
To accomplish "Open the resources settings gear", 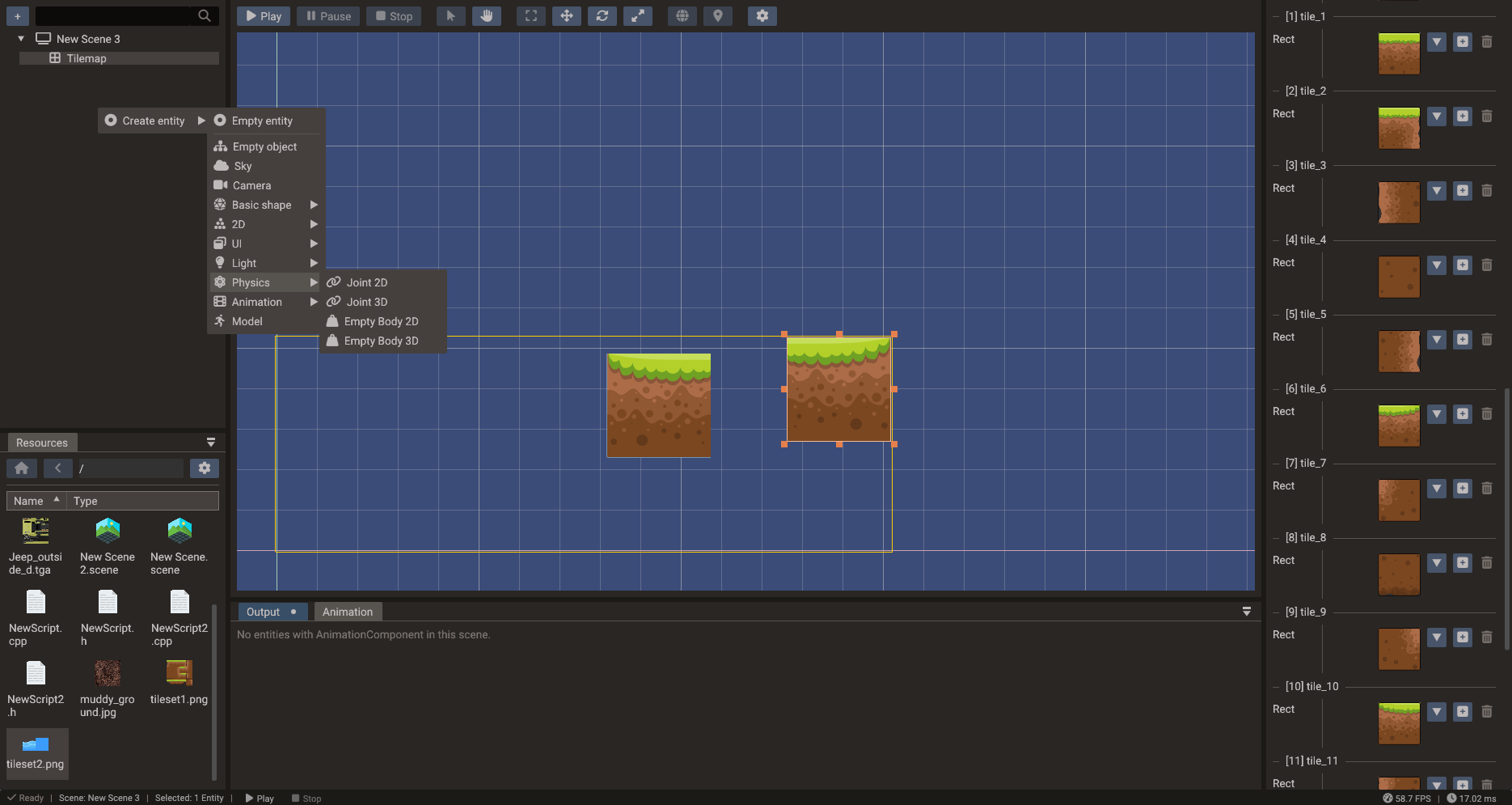I will [205, 468].
